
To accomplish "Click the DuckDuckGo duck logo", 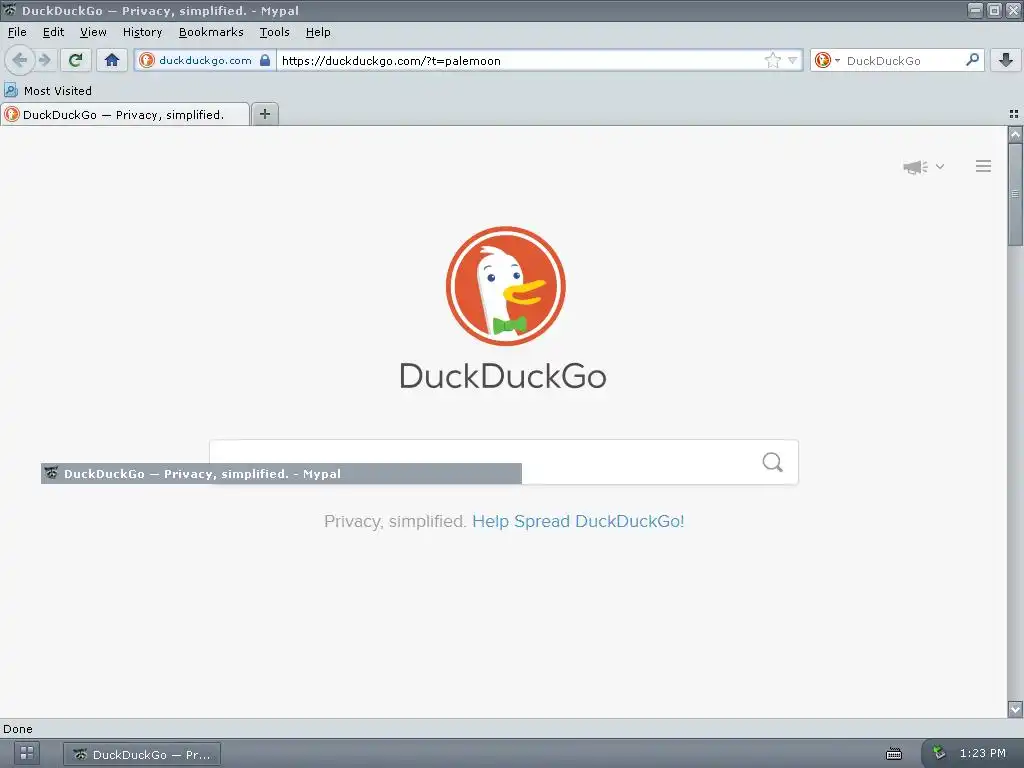I will (505, 285).
